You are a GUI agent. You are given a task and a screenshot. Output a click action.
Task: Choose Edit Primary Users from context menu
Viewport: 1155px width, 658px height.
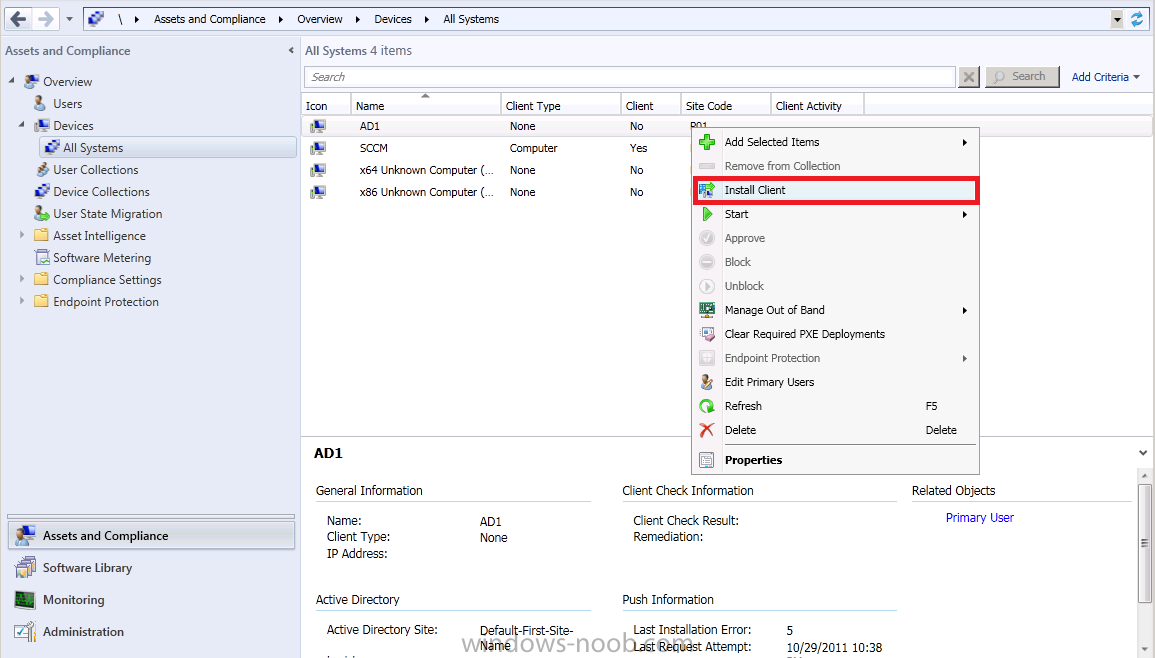click(x=835, y=382)
